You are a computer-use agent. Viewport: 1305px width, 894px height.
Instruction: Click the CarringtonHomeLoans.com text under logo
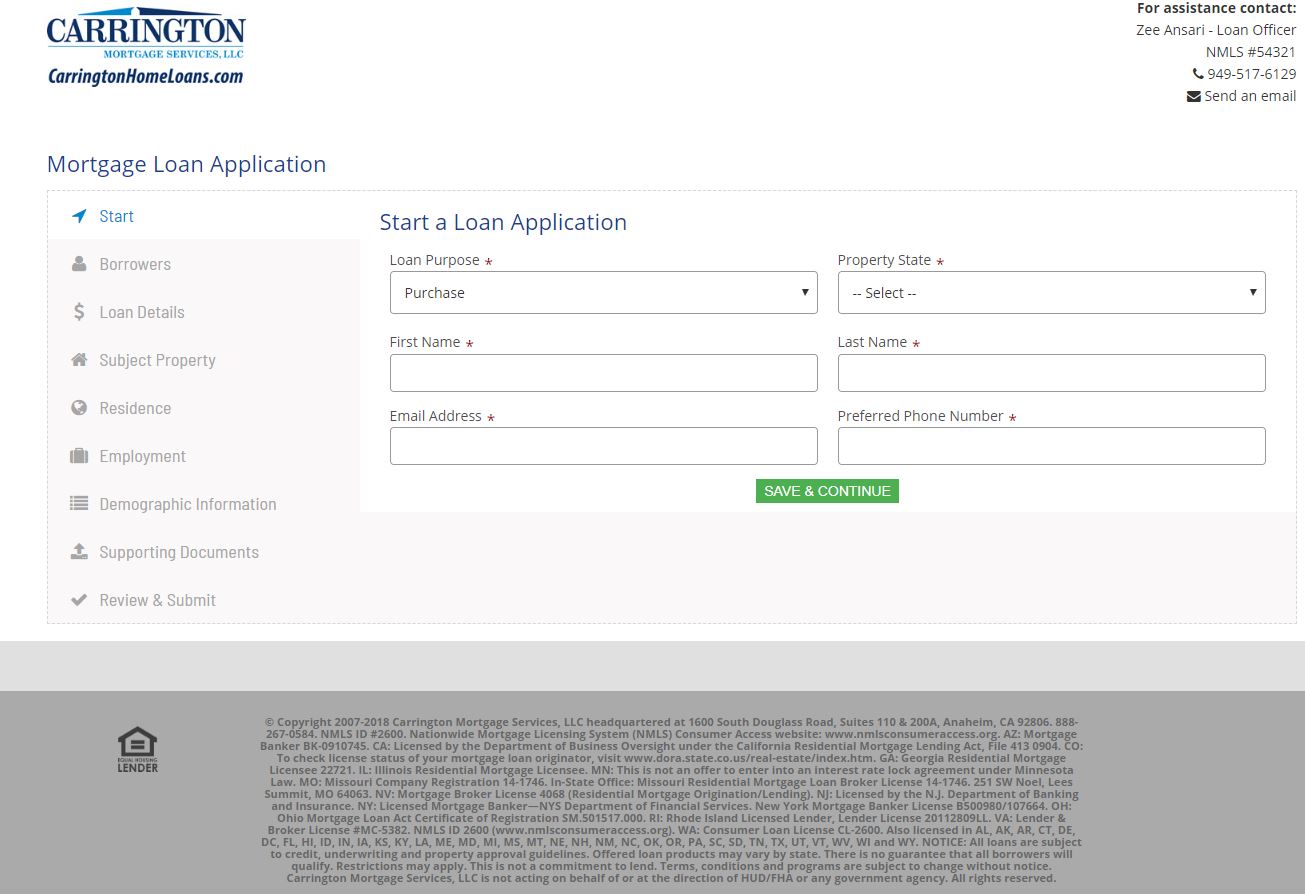click(x=145, y=76)
